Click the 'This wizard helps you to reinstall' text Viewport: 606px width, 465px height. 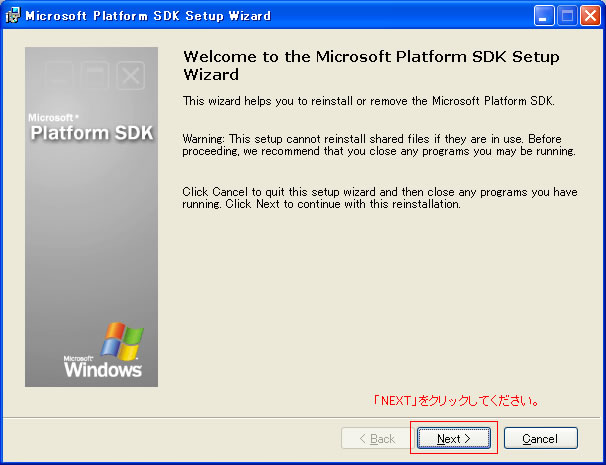click(x=369, y=101)
